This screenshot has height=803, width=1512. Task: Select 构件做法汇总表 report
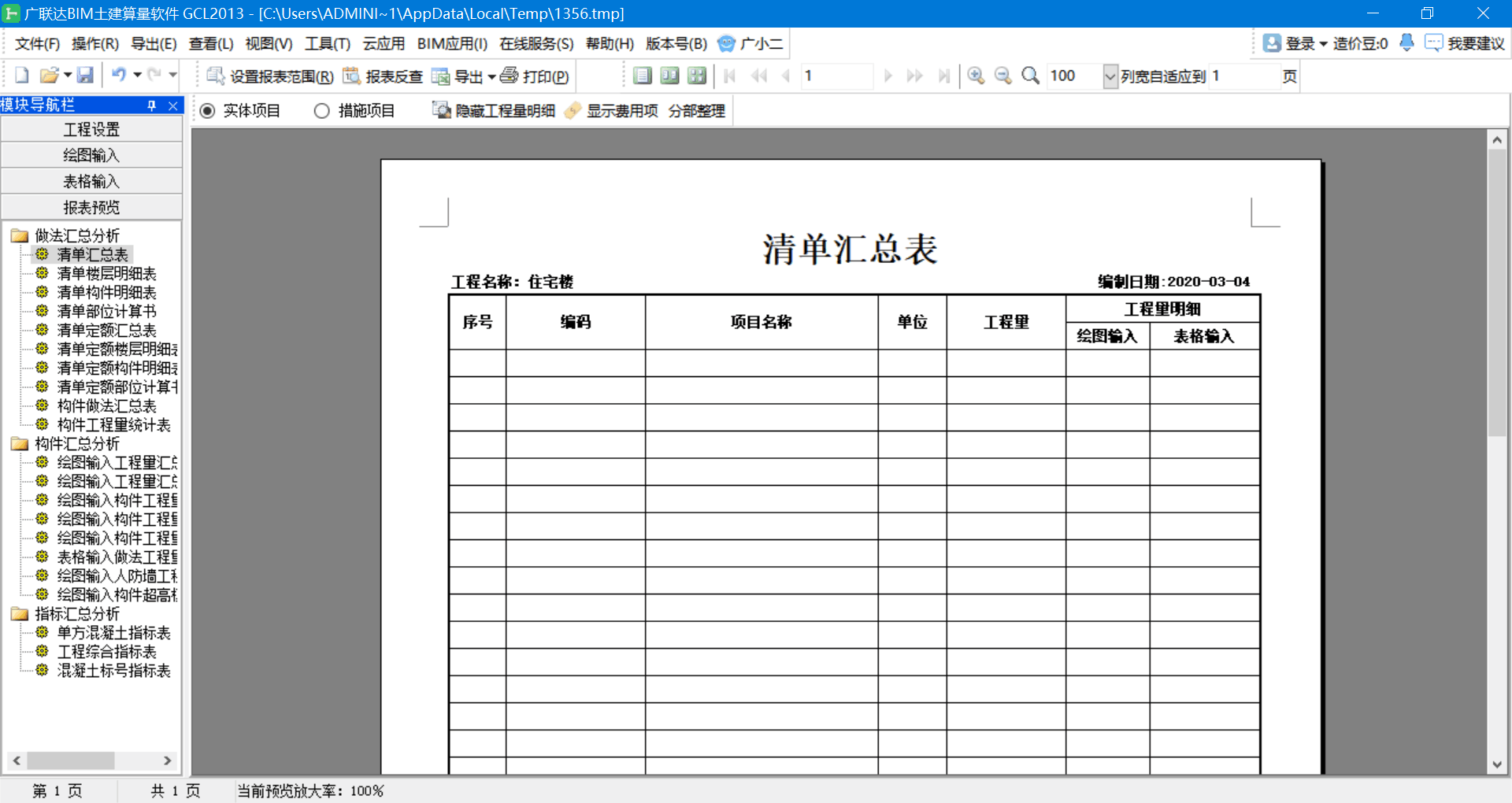coord(107,405)
